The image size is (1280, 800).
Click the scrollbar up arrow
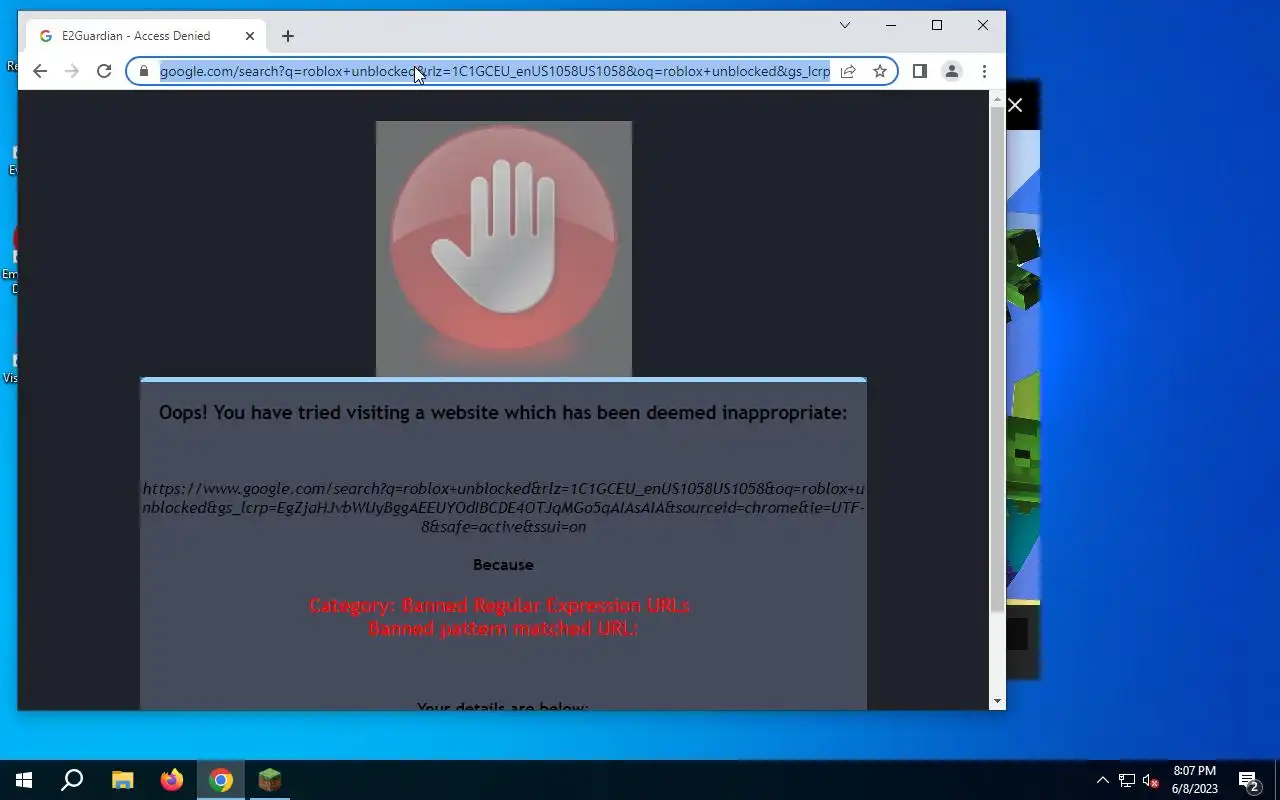click(997, 98)
